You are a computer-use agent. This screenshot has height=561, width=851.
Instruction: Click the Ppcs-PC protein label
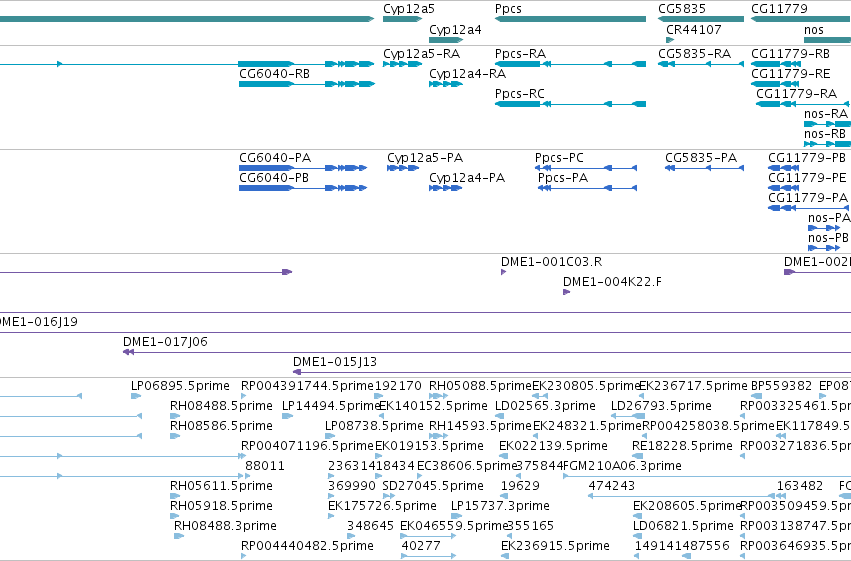click(x=559, y=158)
